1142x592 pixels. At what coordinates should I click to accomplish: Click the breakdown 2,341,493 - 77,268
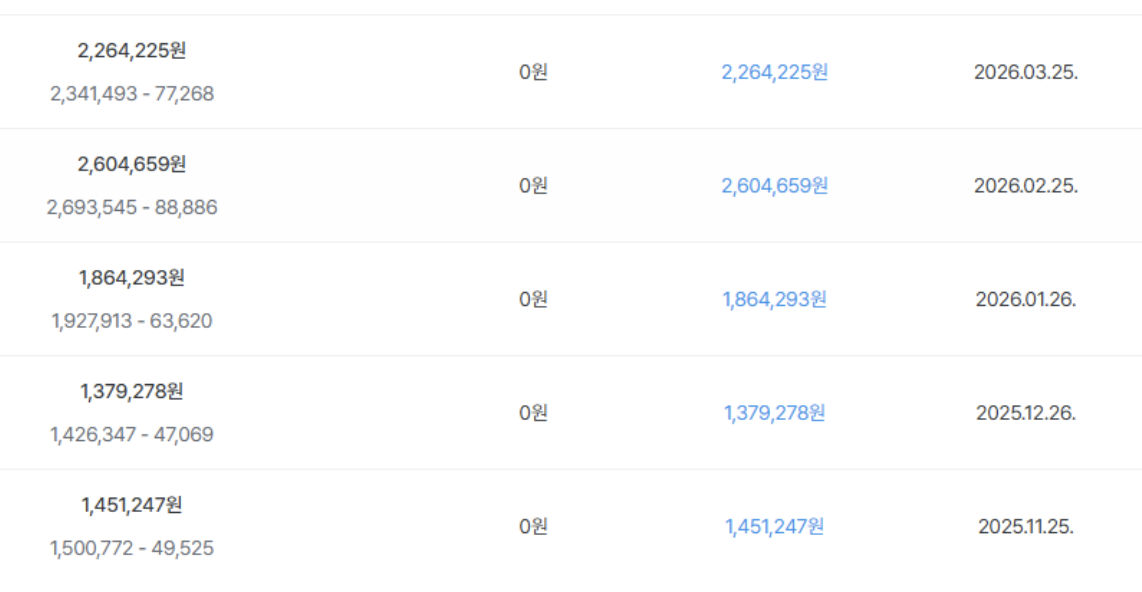132,94
